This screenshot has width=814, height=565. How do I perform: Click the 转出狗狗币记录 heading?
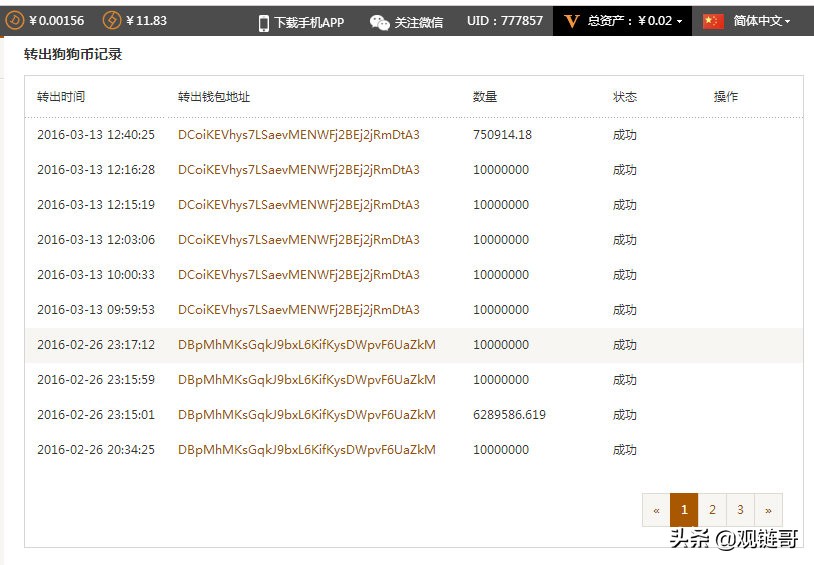click(x=73, y=54)
